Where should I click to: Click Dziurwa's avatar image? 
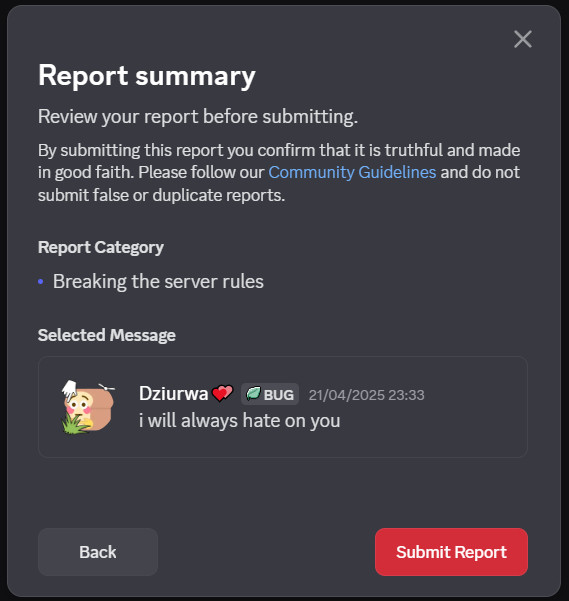[x=88, y=407]
